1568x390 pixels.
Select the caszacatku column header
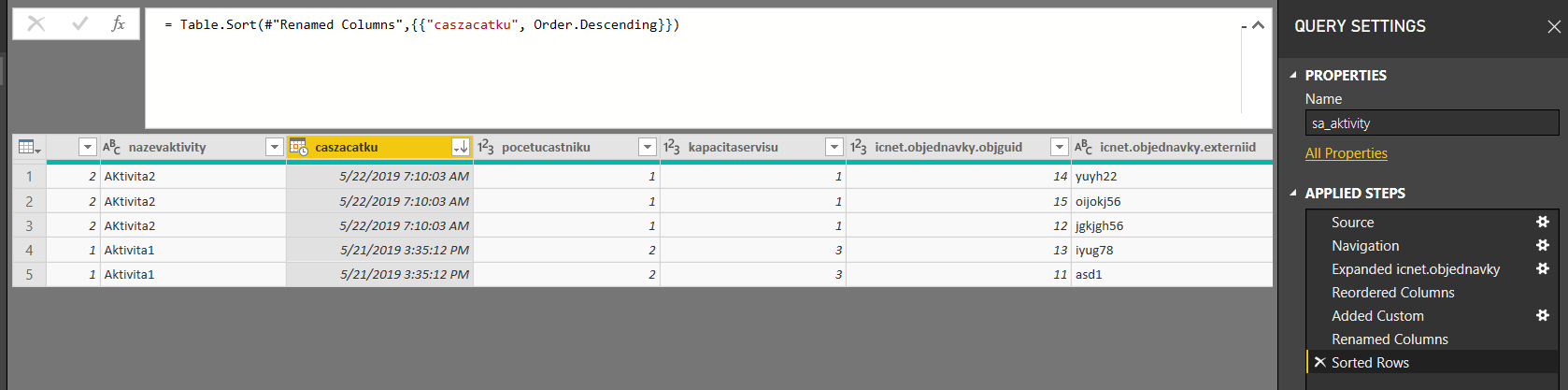(347, 147)
